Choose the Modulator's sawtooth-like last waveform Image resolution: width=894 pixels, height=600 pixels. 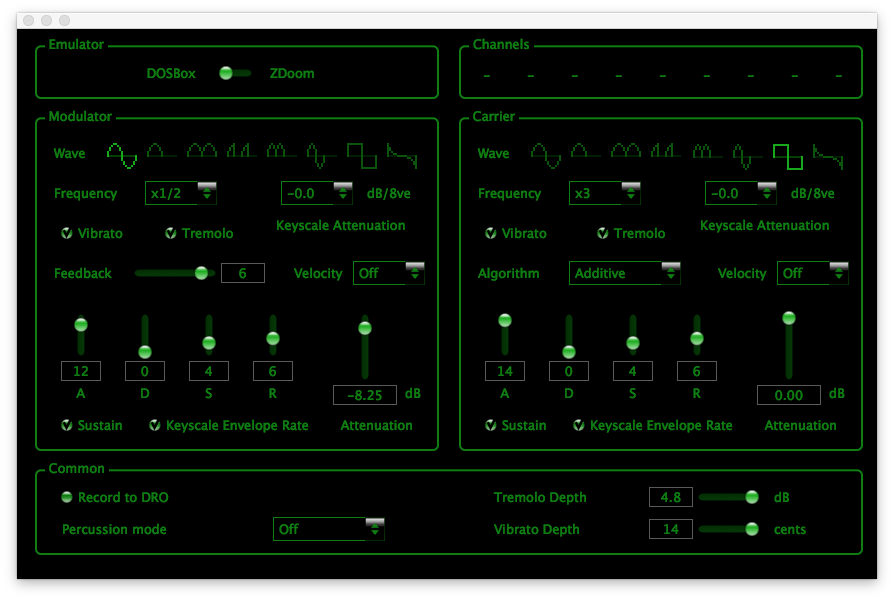pyautogui.click(x=402, y=154)
